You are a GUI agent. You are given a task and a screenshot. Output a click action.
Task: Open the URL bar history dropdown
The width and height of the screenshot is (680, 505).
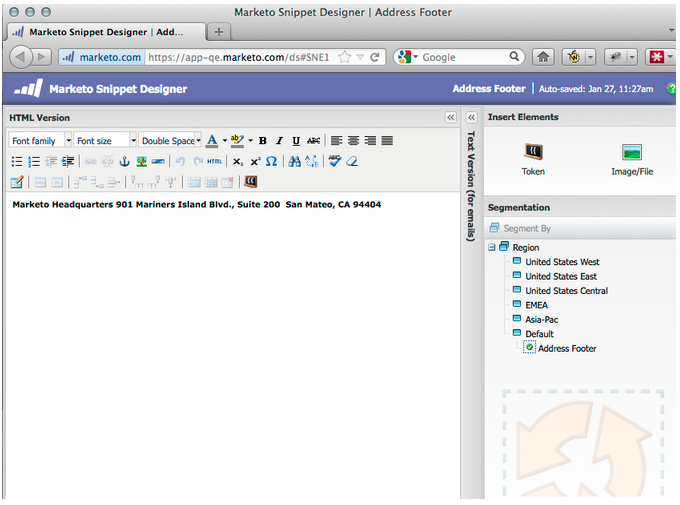(360, 57)
